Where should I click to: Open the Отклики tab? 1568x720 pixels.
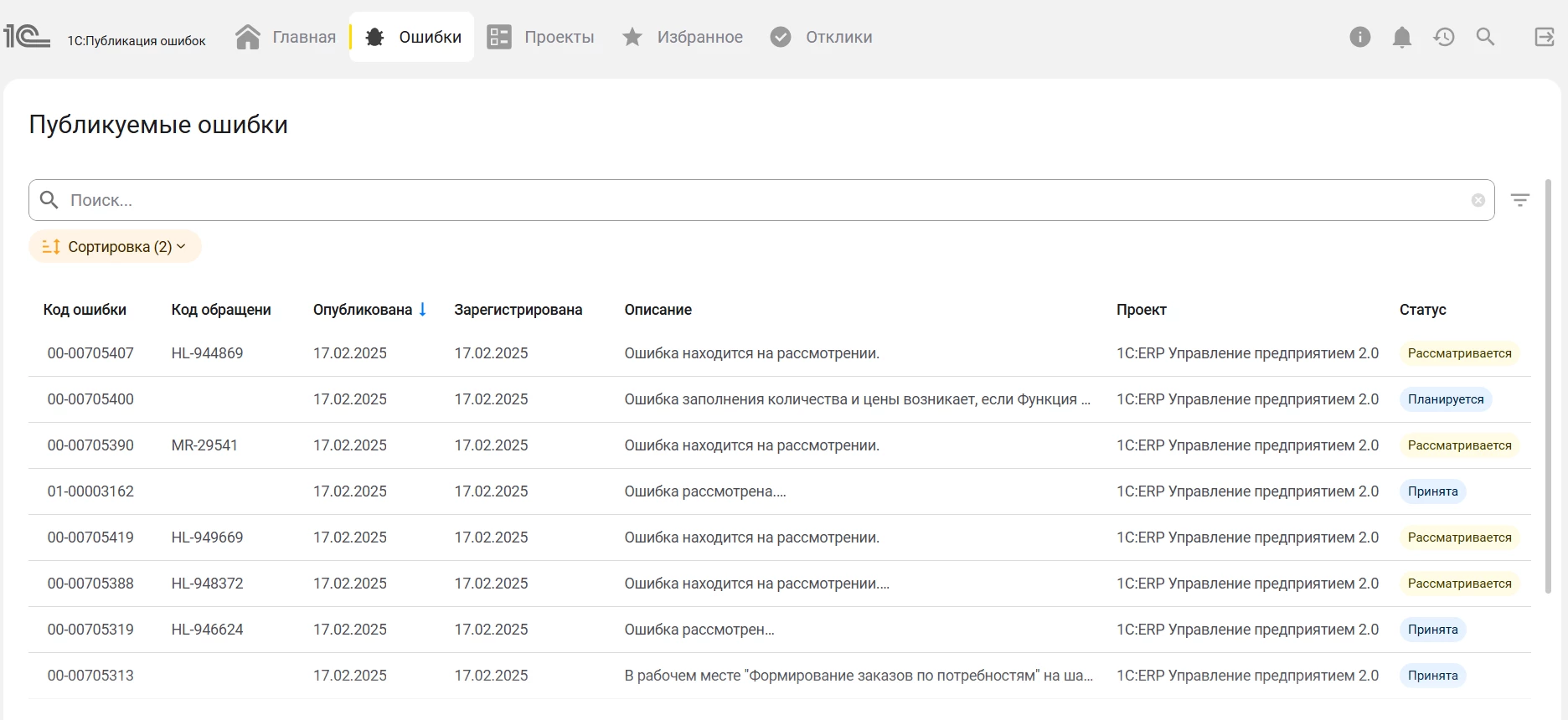point(822,37)
